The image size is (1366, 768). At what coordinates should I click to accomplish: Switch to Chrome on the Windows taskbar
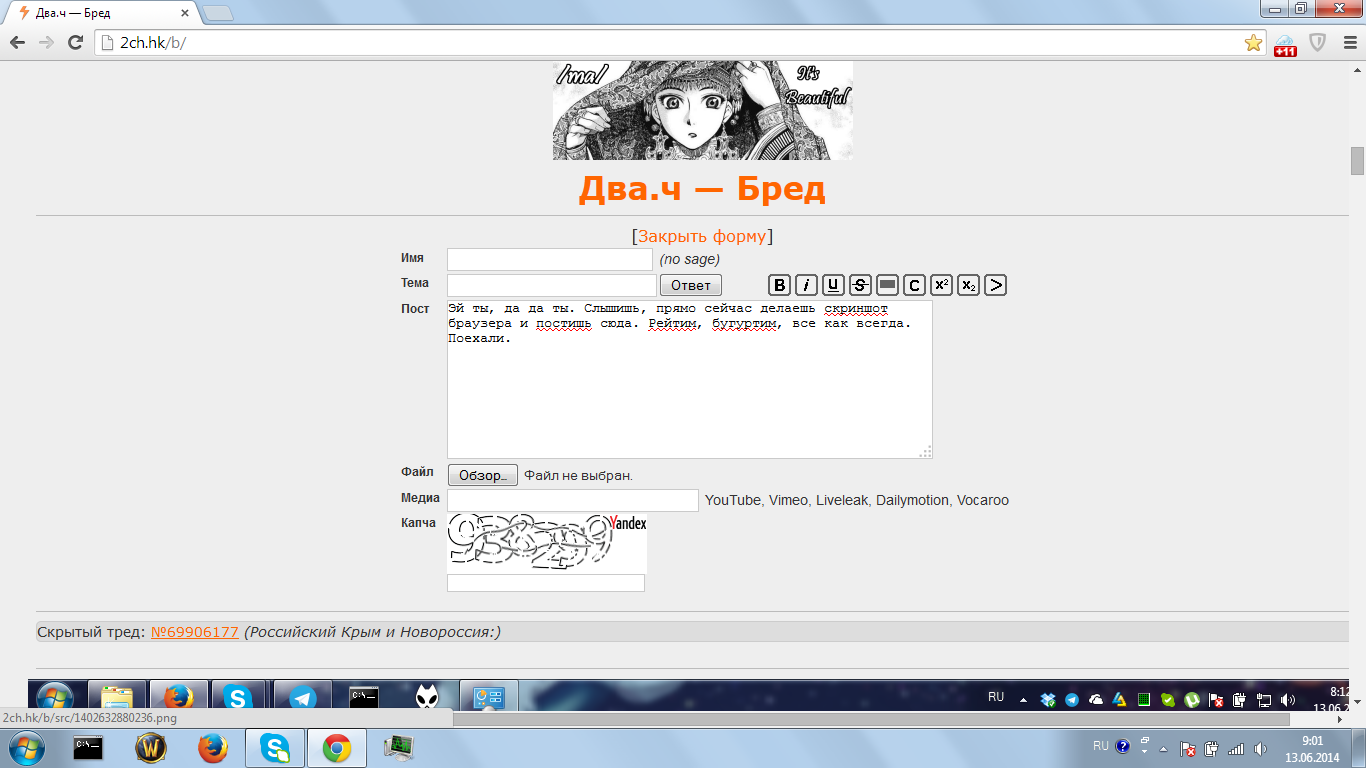336,748
